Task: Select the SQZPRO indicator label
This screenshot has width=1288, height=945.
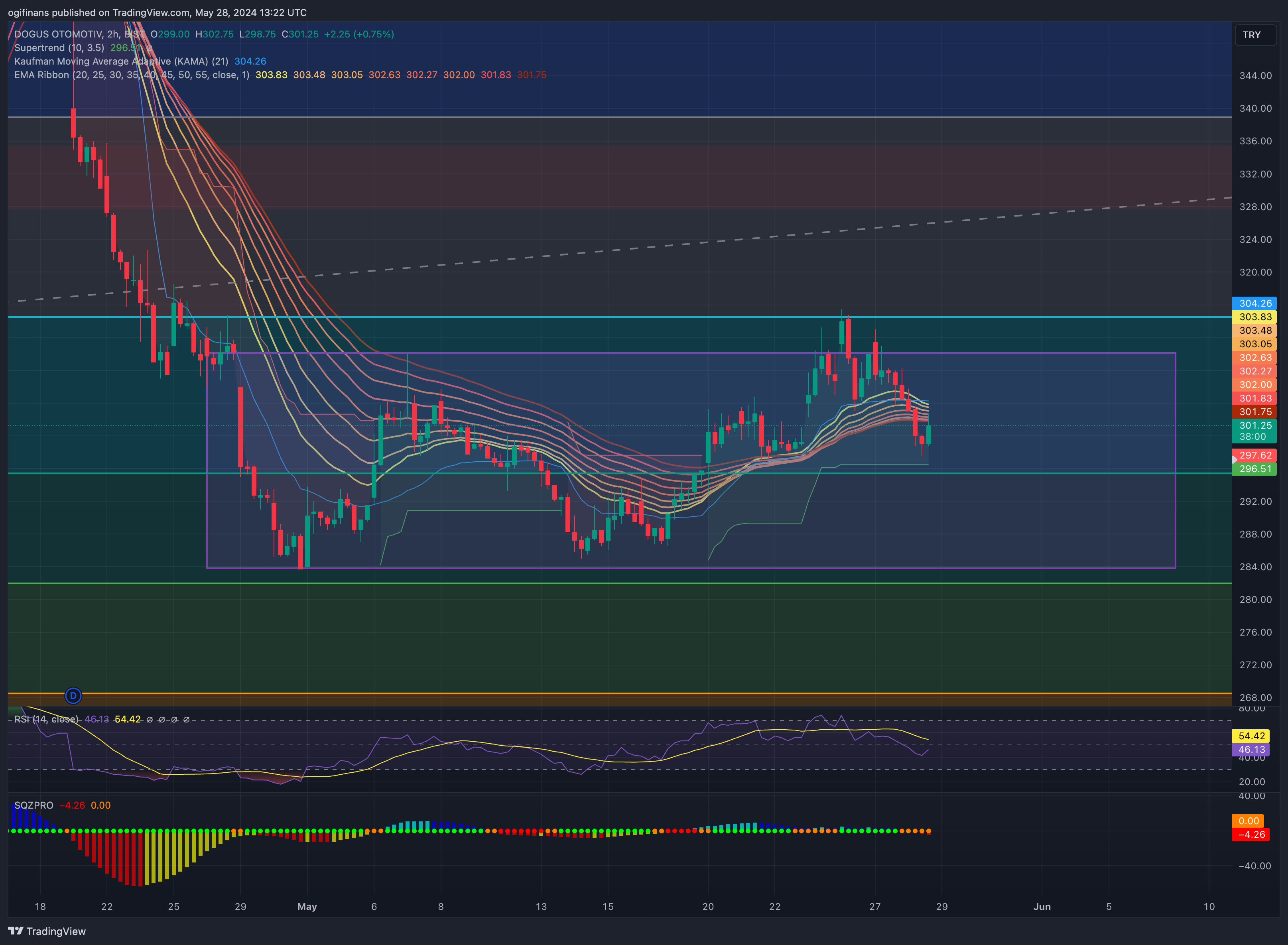Action: pyautogui.click(x=34, y=805)
